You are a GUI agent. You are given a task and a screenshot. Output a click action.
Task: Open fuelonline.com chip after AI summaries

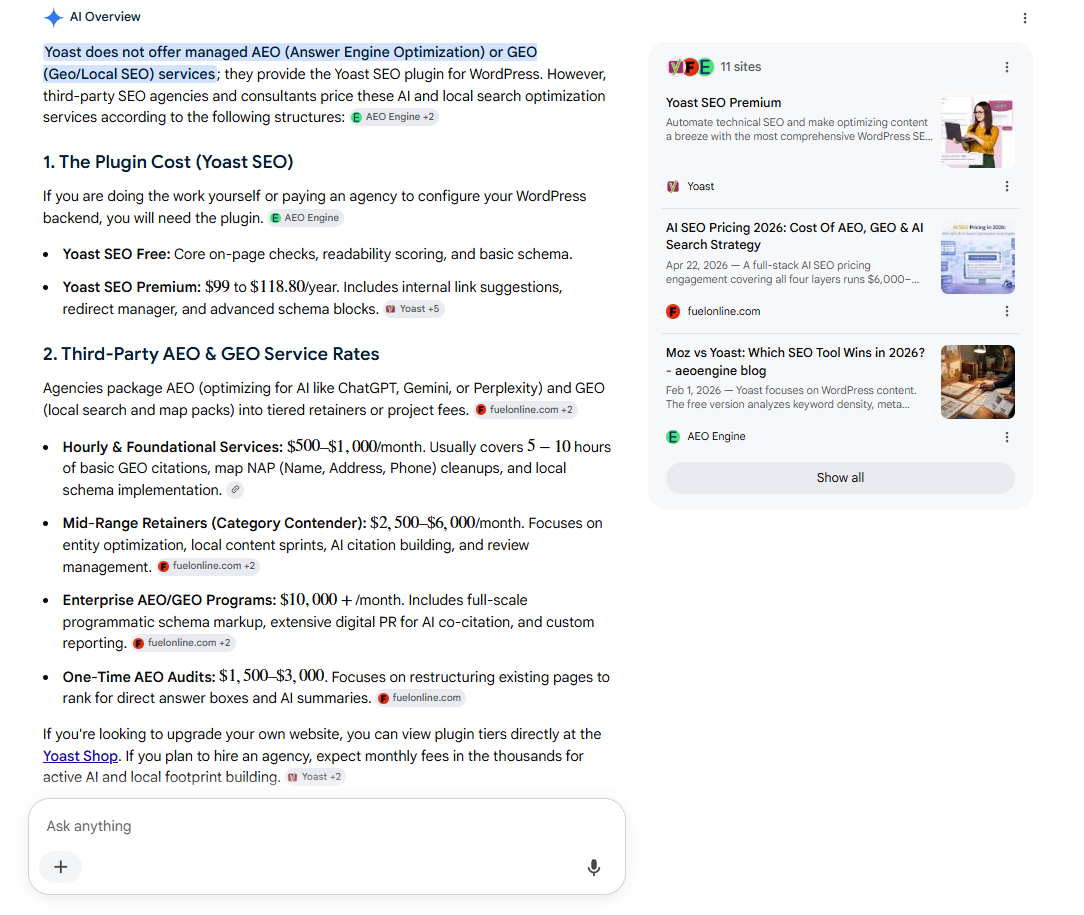(420, 698)
